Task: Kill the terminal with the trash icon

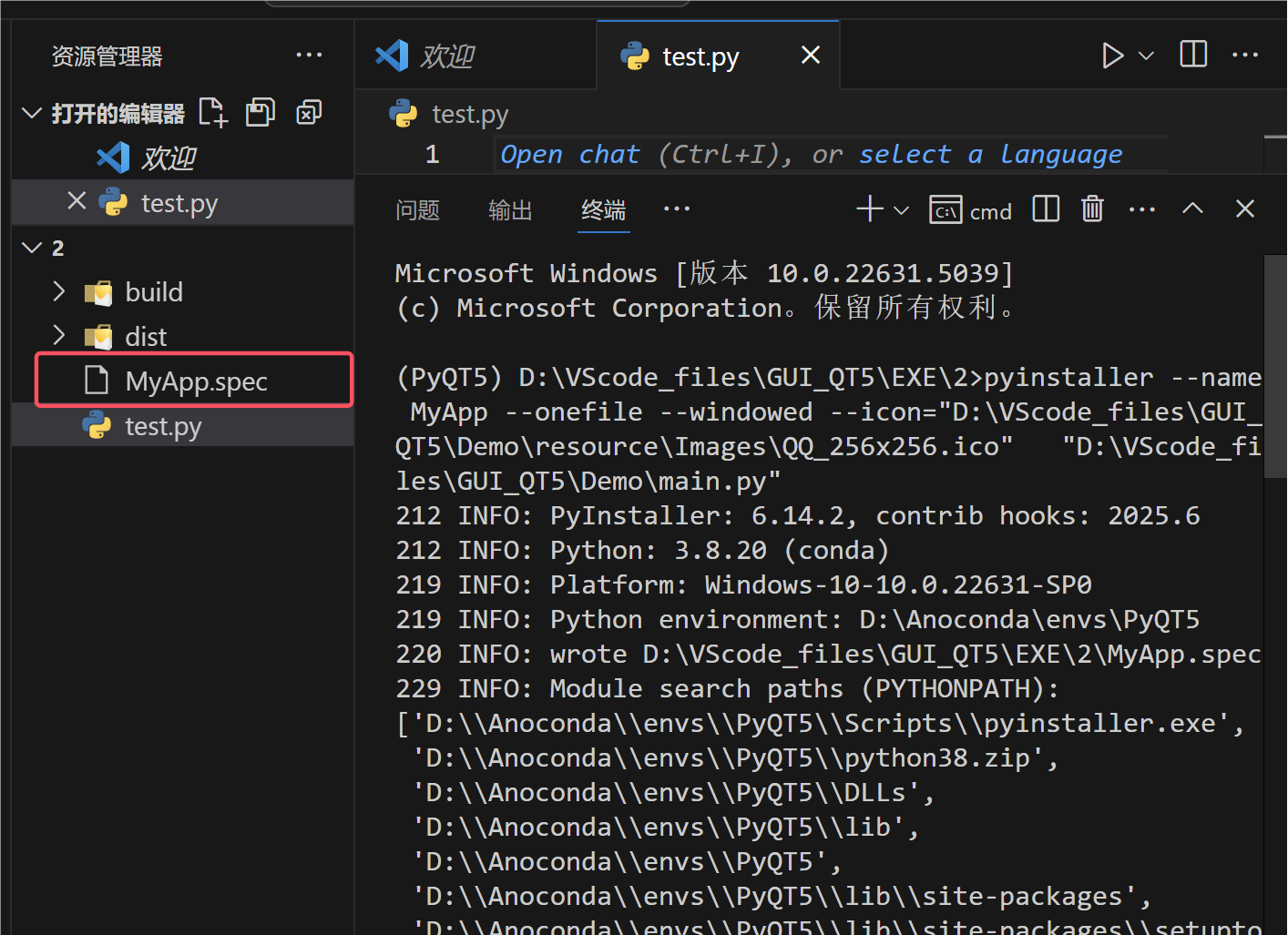Action: (x=1092, y=208)
